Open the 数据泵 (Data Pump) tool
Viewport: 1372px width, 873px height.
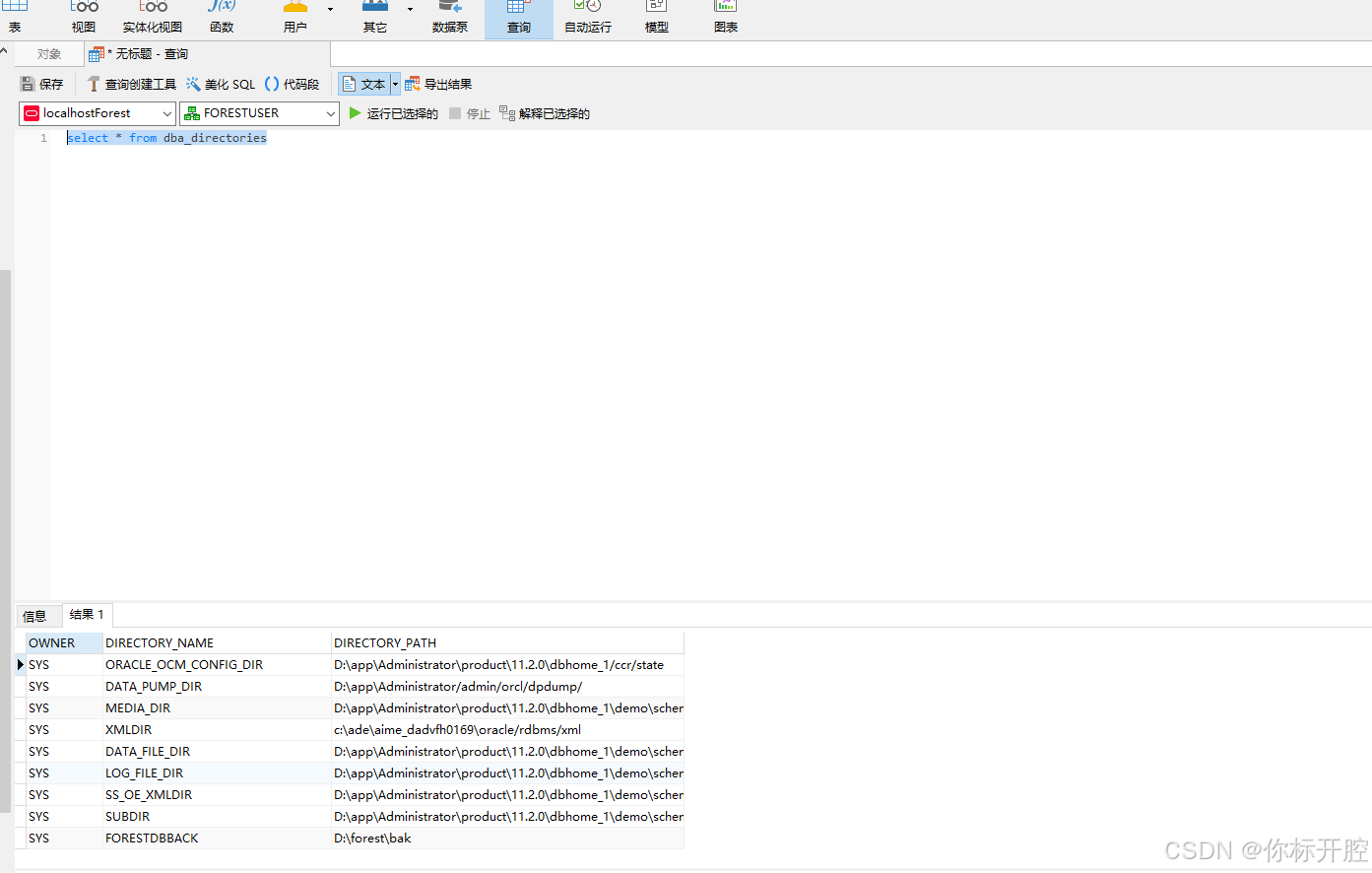(x=450, y=17)
